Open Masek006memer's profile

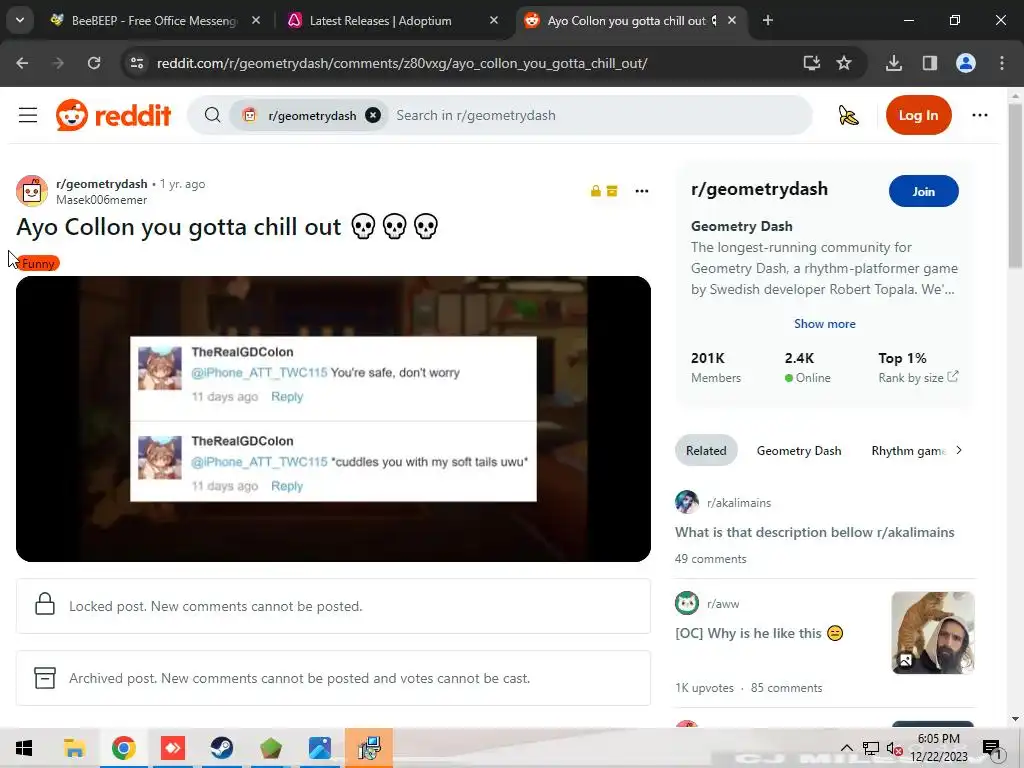pyautogui.click(x=101, y=200)
